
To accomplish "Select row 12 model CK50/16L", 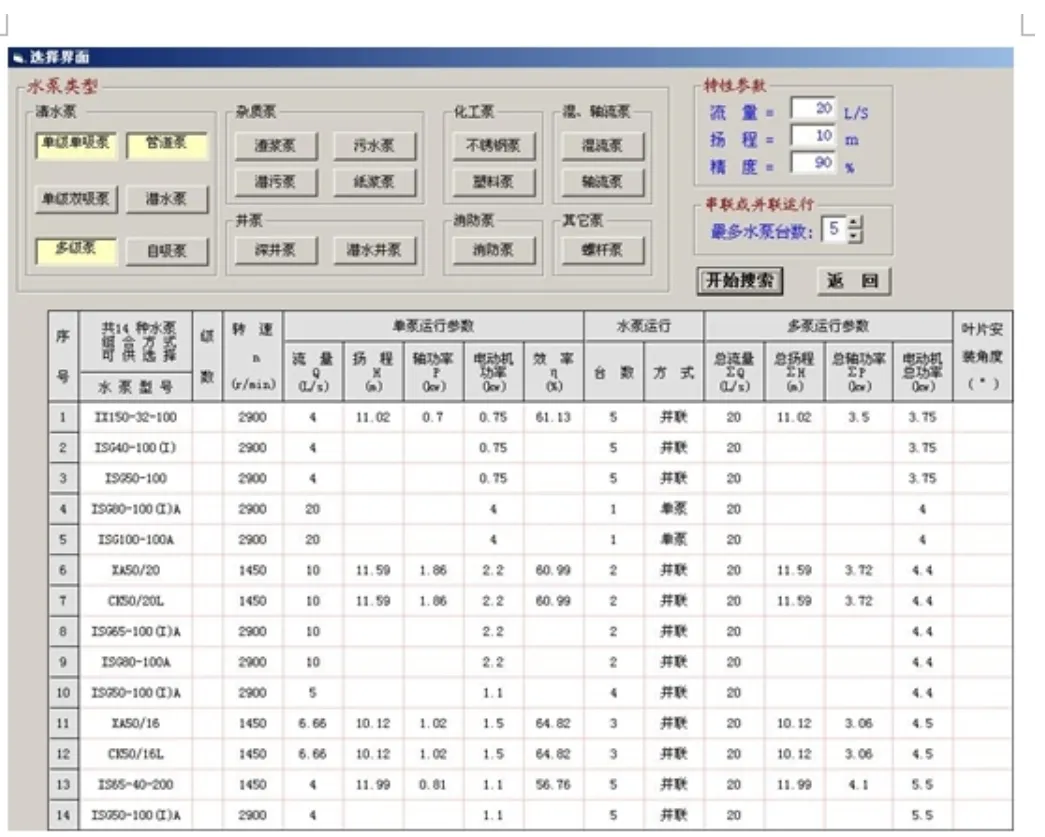I will (x=136, y=754).
